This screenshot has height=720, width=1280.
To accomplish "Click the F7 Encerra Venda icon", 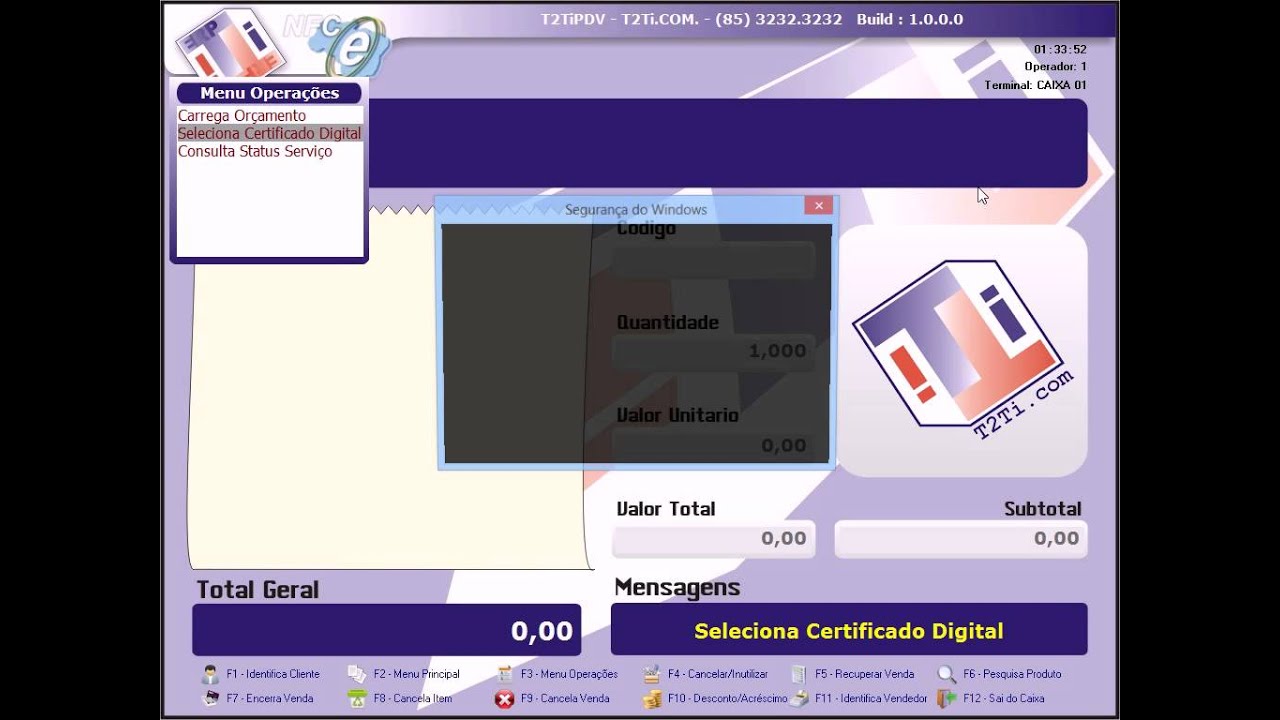I will 210,698.
